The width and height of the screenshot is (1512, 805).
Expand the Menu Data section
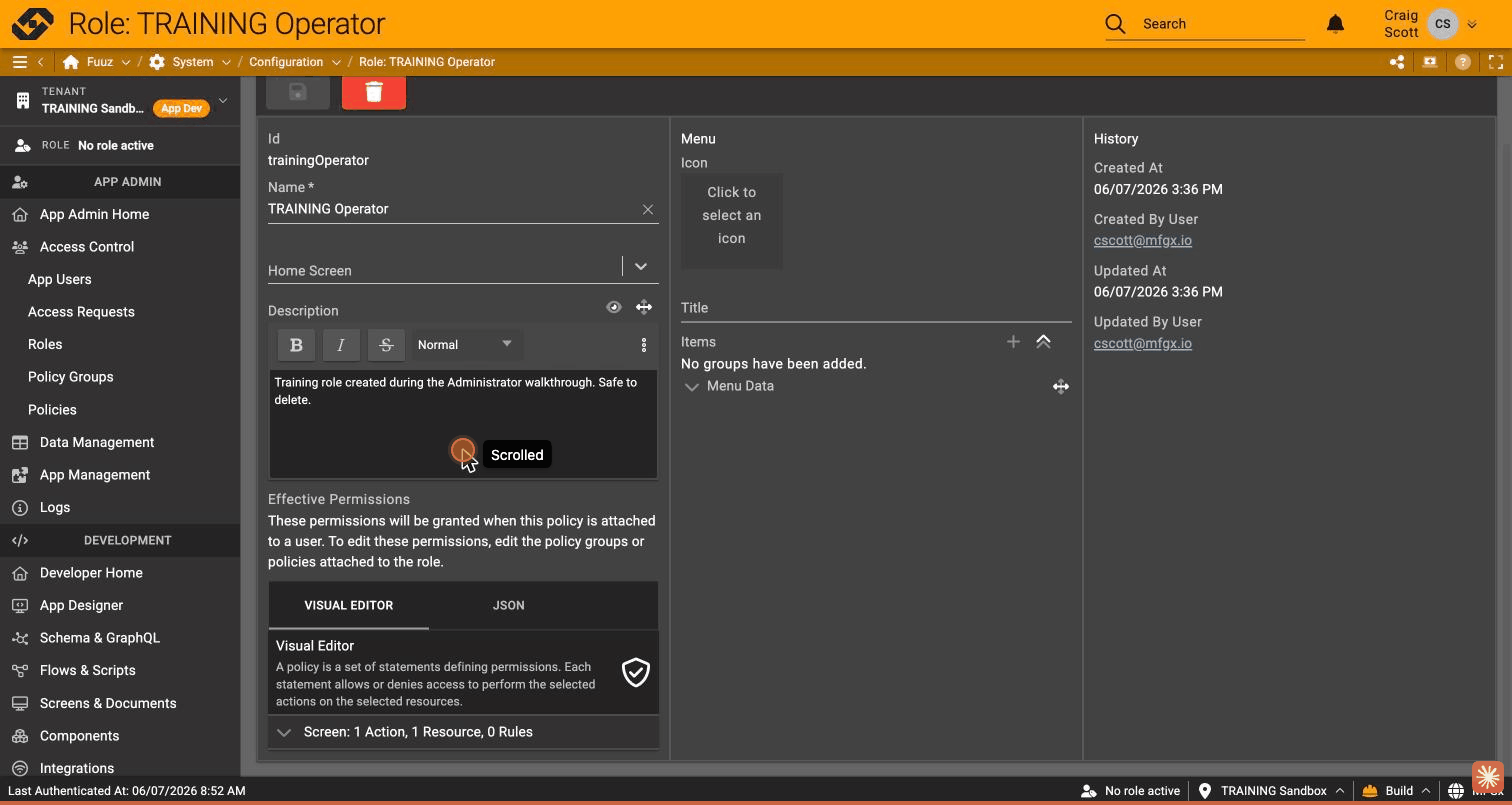coord(691,387)
